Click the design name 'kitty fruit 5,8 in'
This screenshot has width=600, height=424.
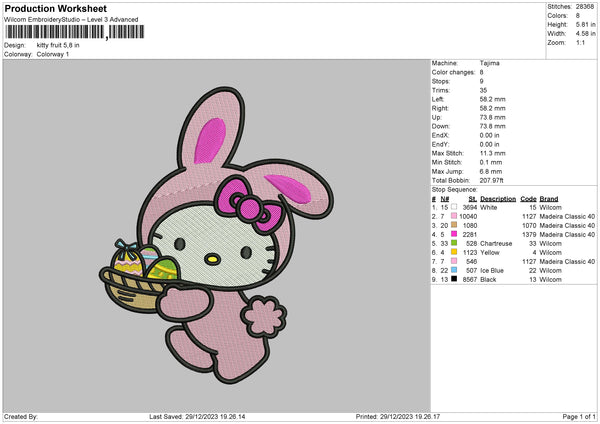pyautogui.click(x=58, y=45)
